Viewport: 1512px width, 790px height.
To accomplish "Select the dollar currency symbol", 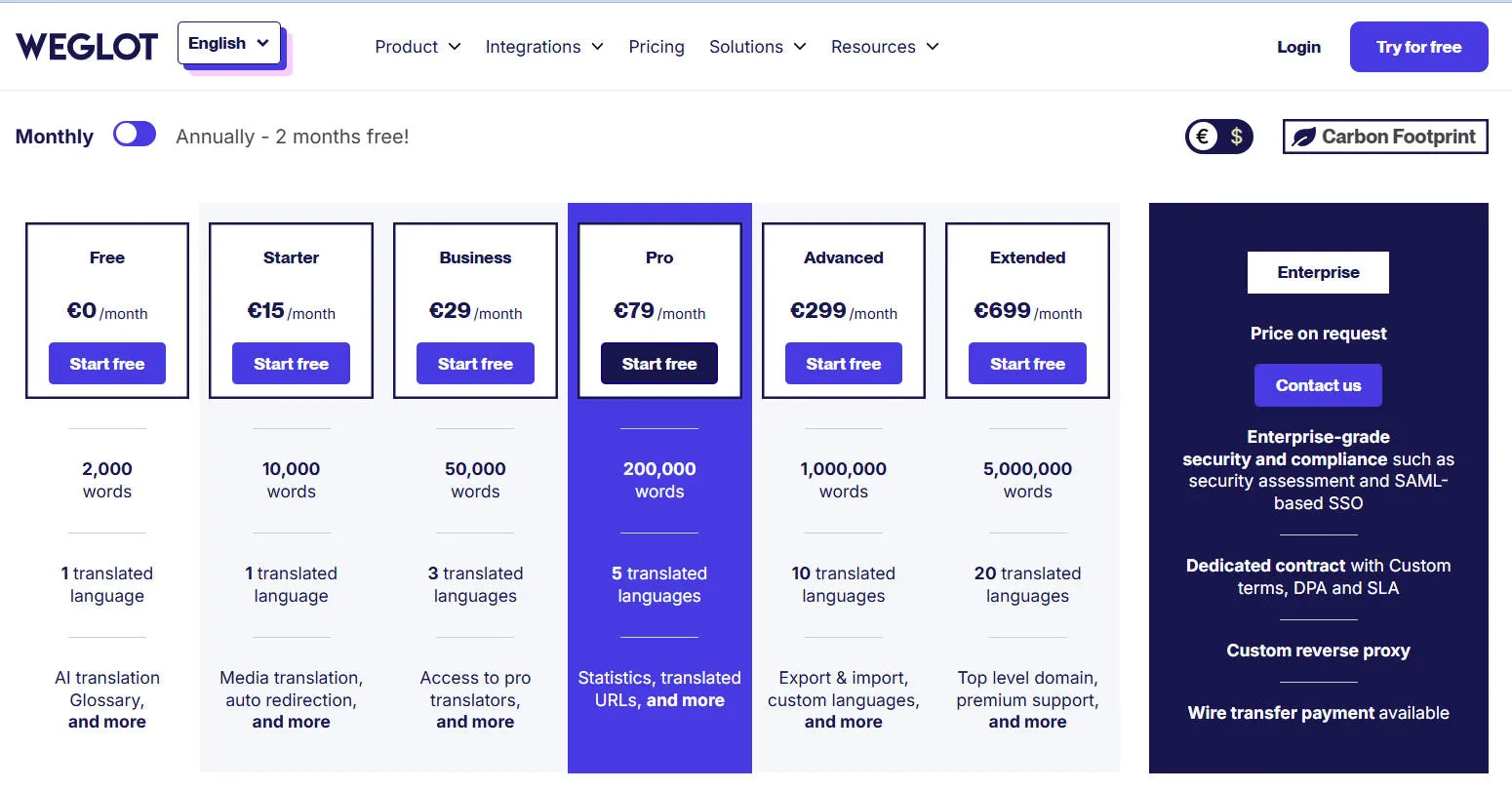I will 1236,137.
